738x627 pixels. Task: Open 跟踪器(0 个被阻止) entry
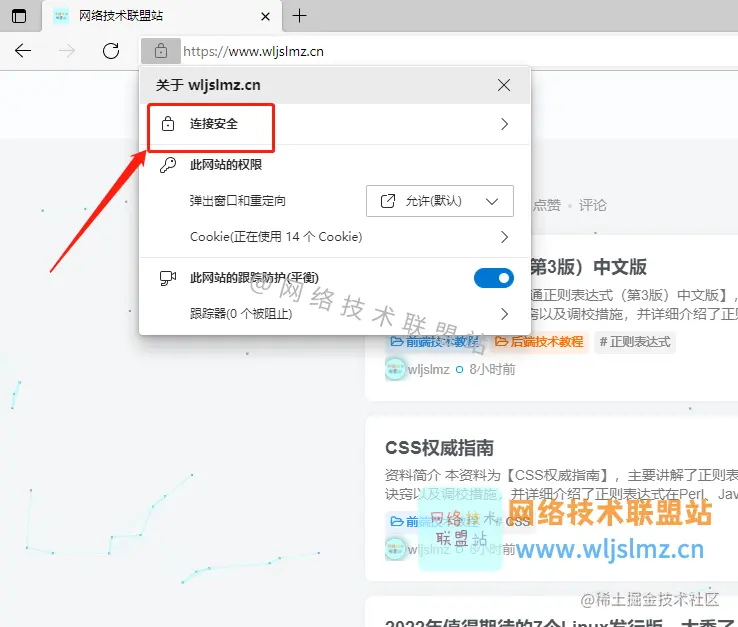pos(335,314)
